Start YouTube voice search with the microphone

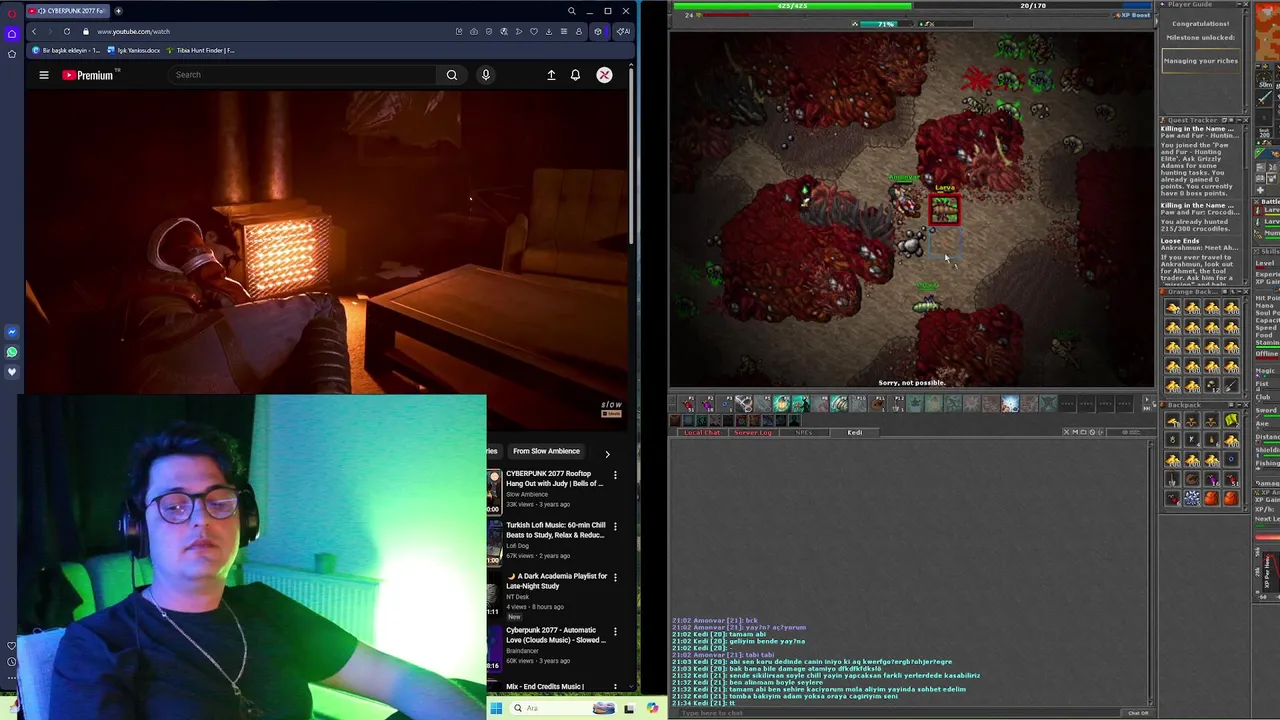point(486,75)
